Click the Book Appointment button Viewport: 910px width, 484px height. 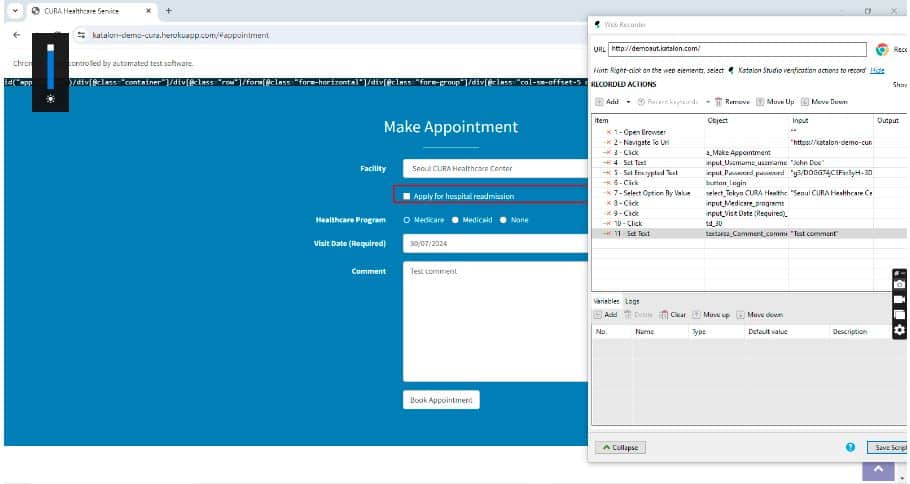[x=441, y=400]
